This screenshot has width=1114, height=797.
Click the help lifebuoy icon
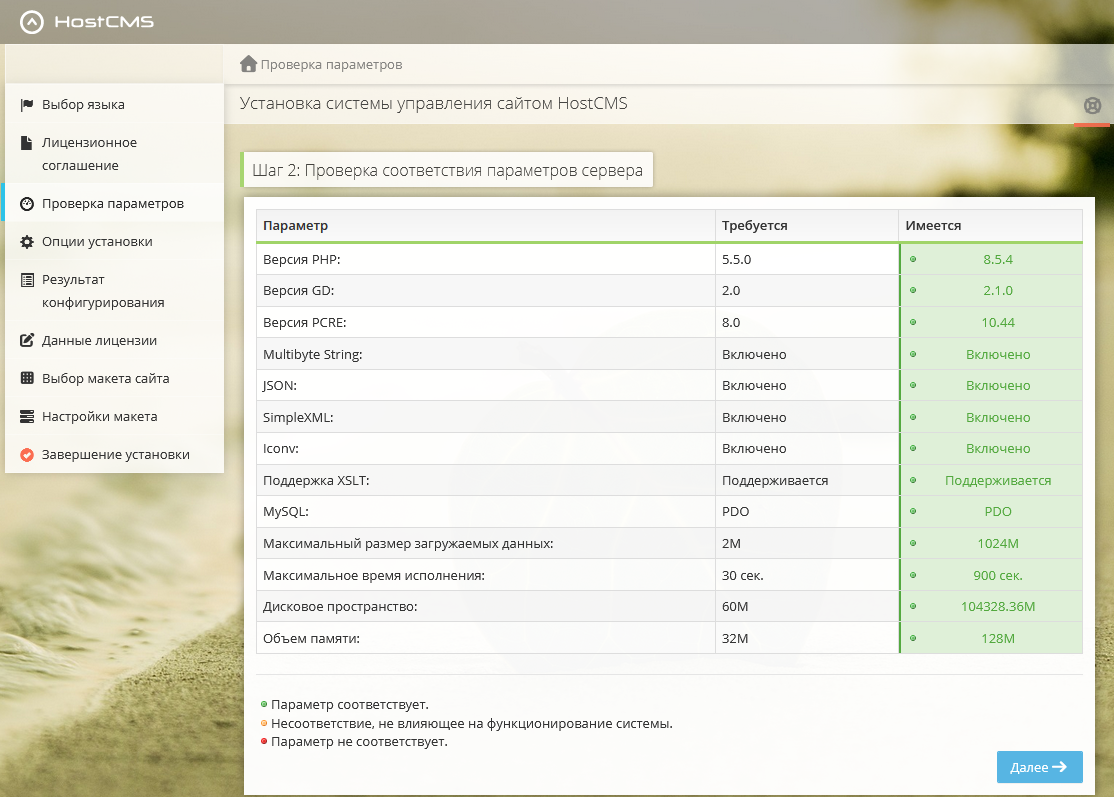(x=1092, y=106)
